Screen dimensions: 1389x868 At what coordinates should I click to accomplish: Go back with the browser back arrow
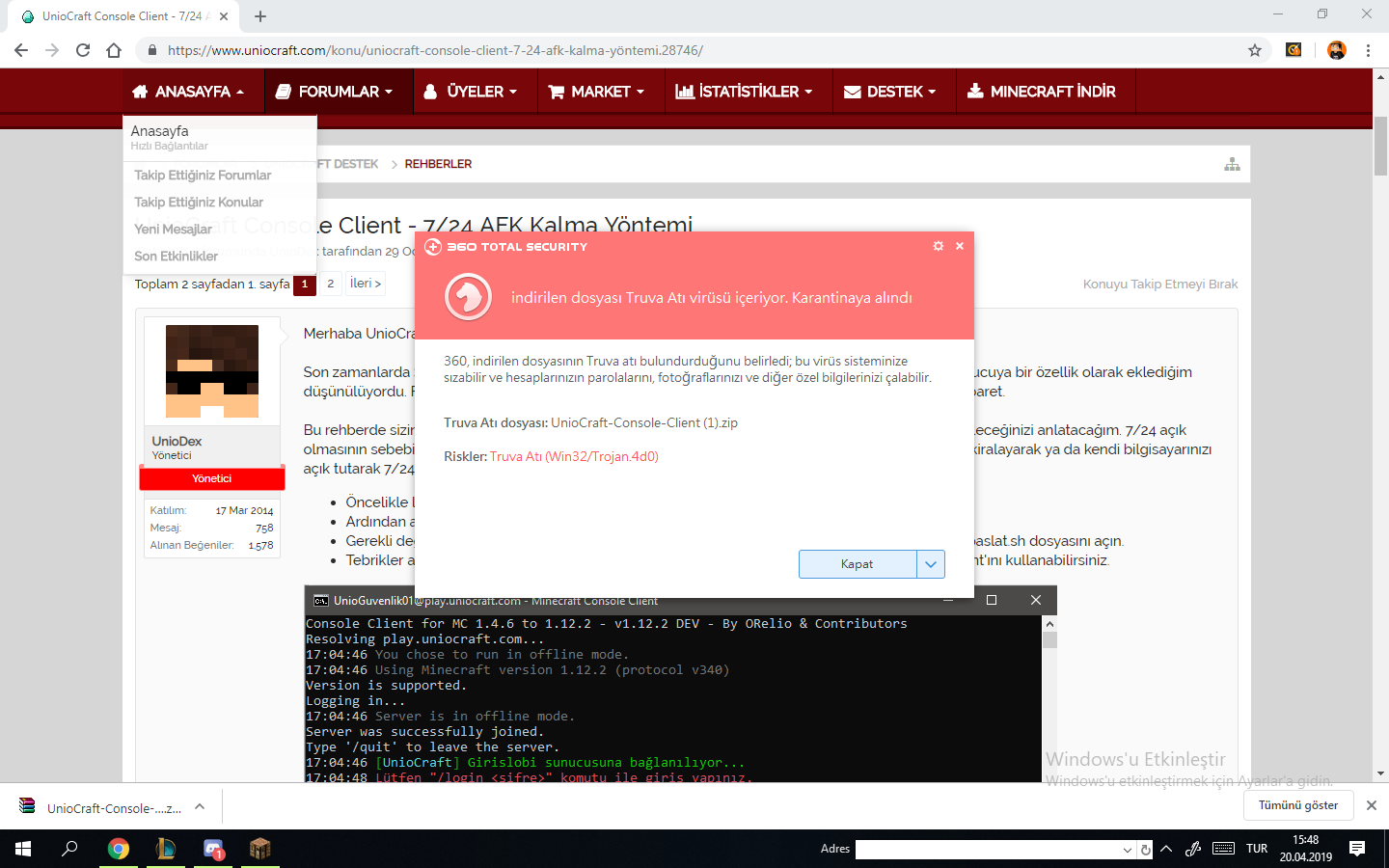21,50
